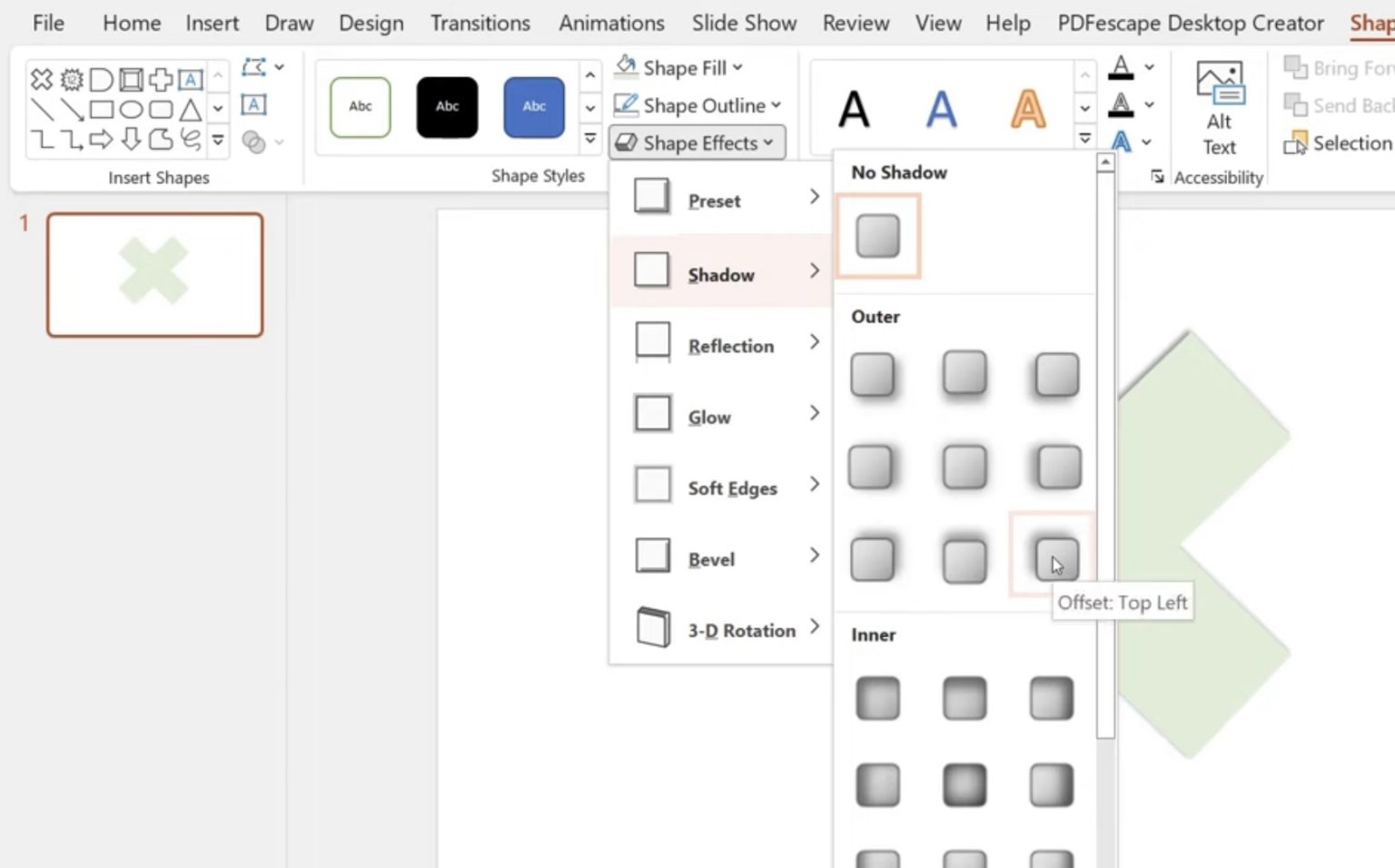This screenshot has width=1395, height=868.
Task: Insert a down arrow shape
Action: 130,141
